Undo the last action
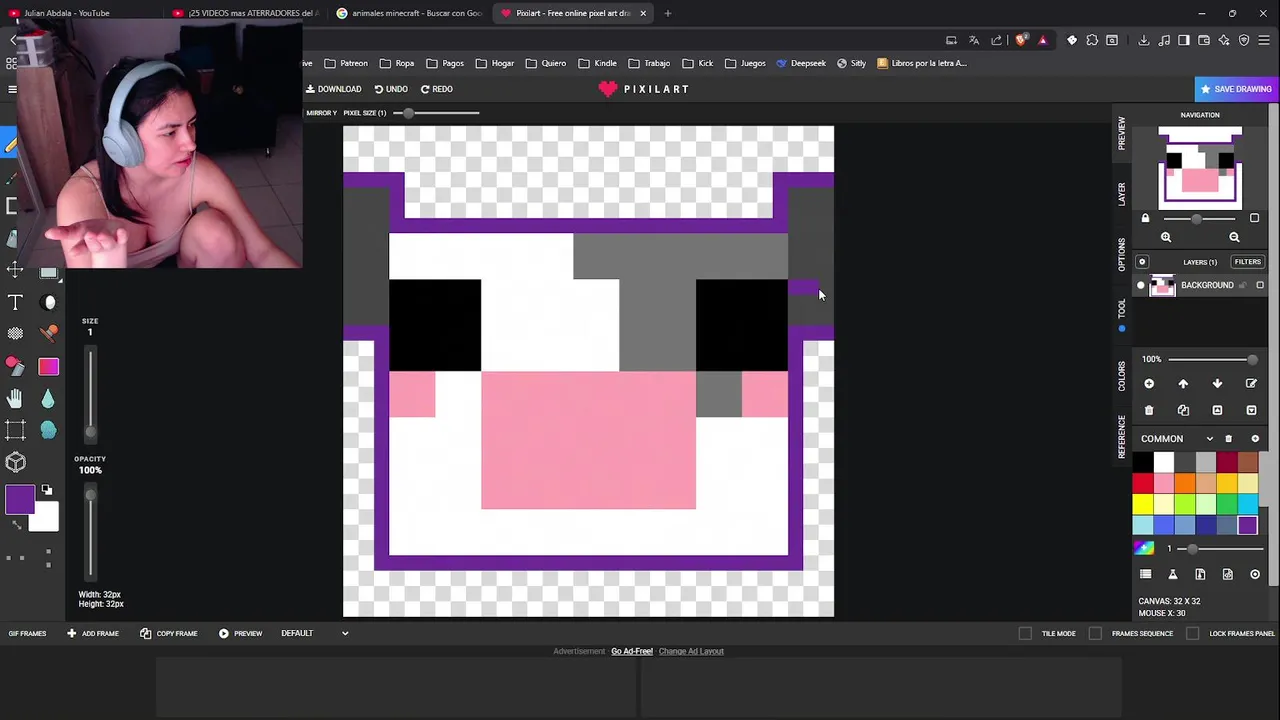1280x720 pixels. (x=391, y=89)
